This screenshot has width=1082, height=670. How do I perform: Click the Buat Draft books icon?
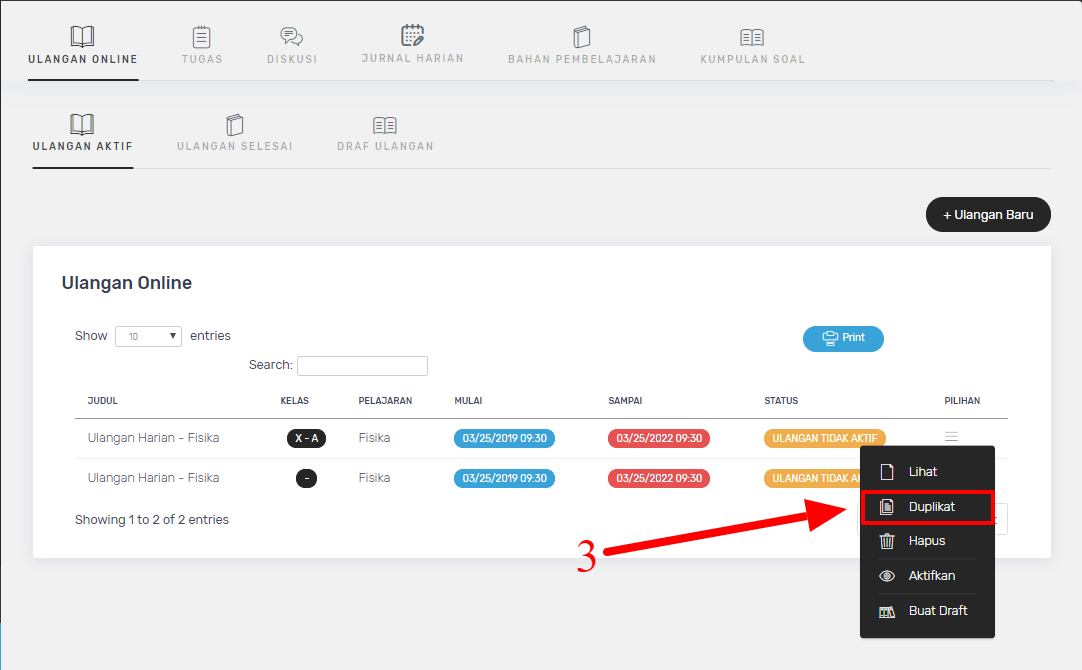[x=887, y=612]
